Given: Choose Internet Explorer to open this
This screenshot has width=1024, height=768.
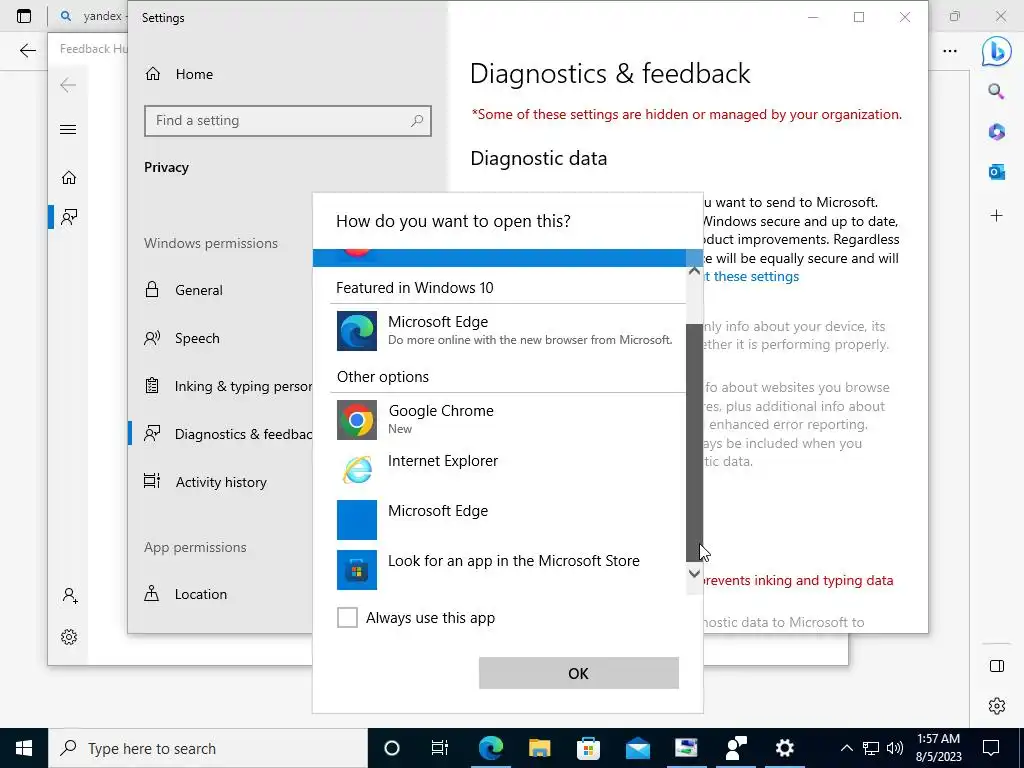Looking at the screenshot, I should [507, 469].
